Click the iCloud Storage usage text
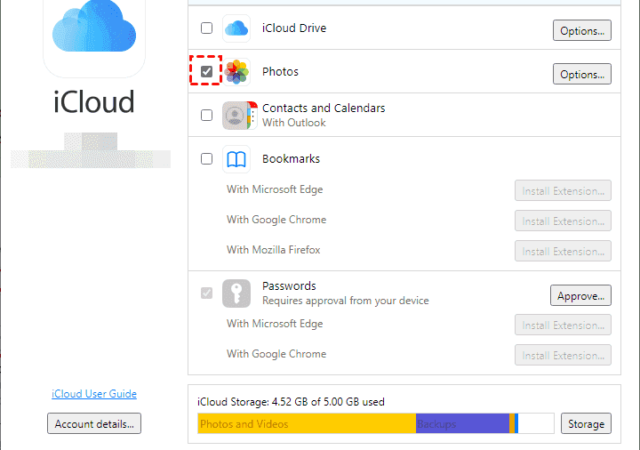 tap(291, 402)
